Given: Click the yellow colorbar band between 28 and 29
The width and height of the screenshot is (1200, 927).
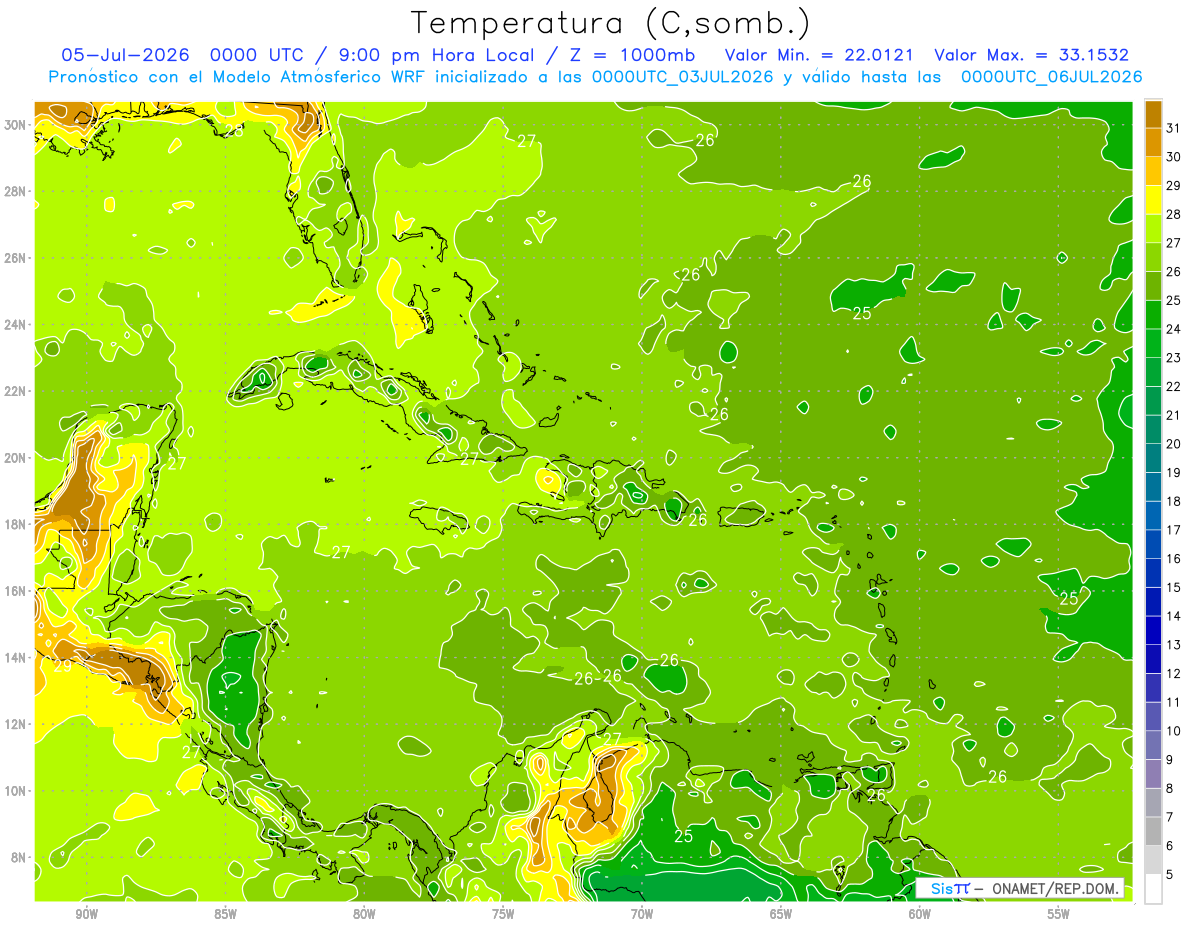Looking at the screenshot, I should (1153, 199).
